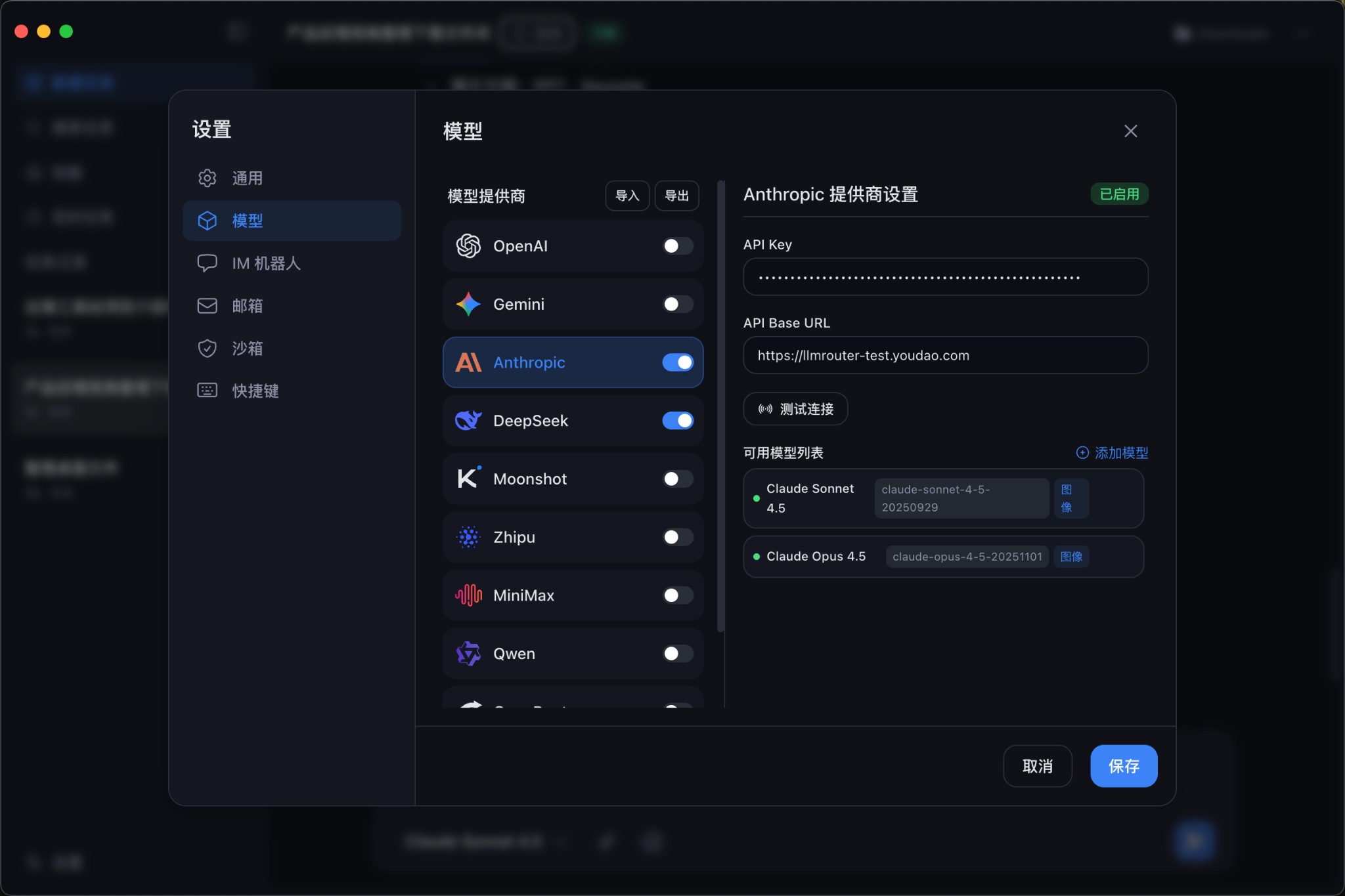Click the OpenAI logo icon
The width and height of the screenshot is (1345, 896).
point(468,245)
